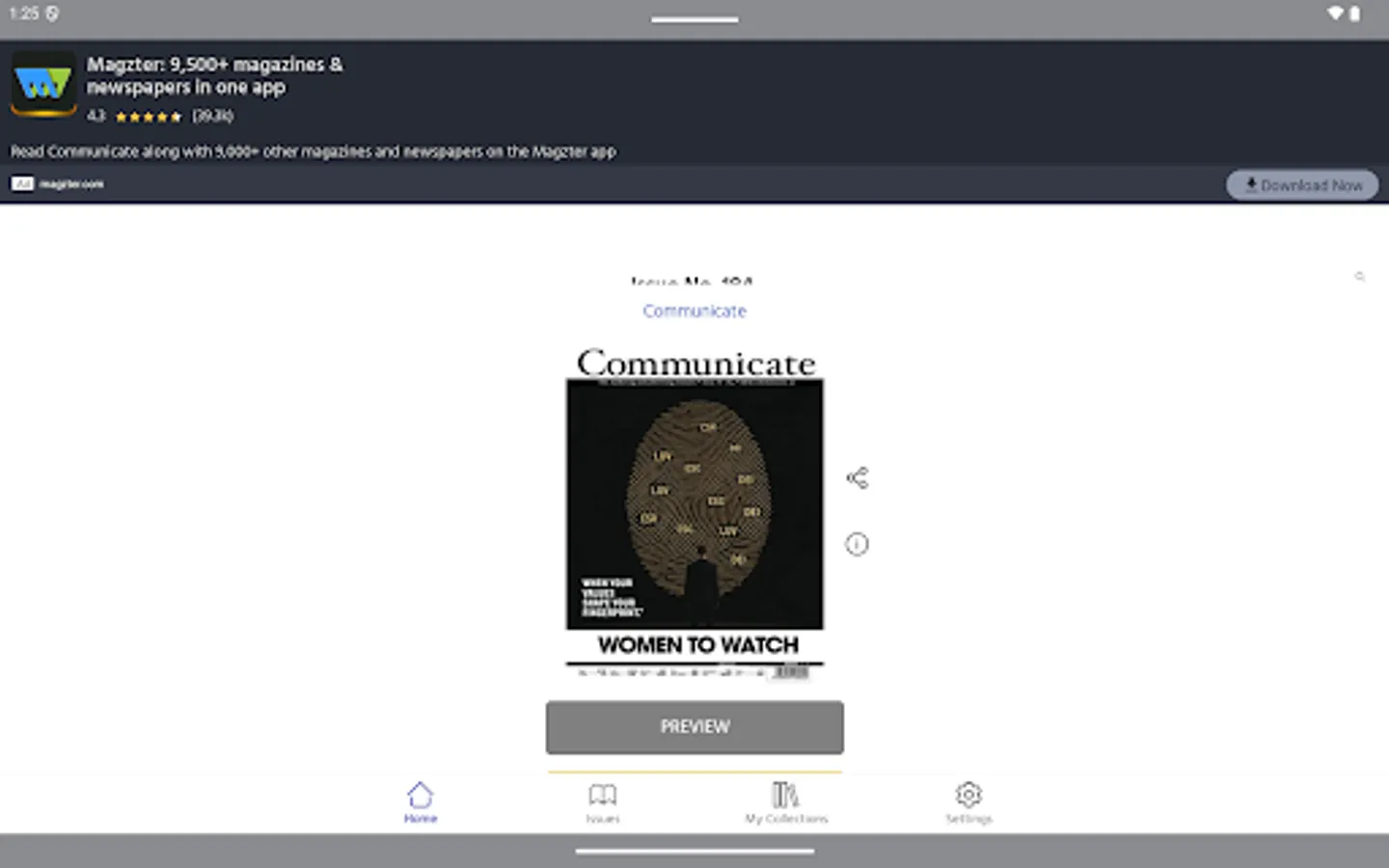Open the Communicate magazine link
The height and width of the screenshot is (868, 1389).
coord(694,311)
